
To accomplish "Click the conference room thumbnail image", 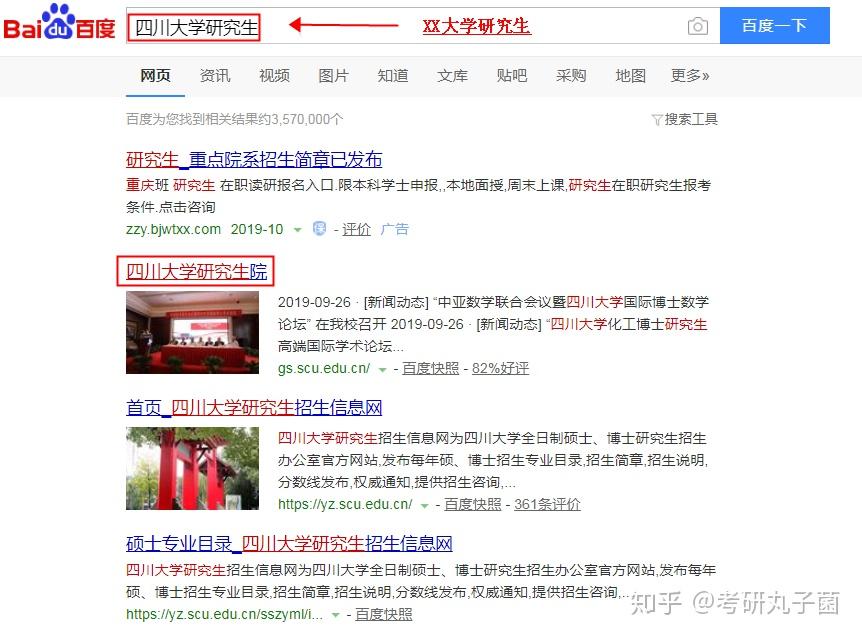I will pyautogui.click(x=192, y=333).
